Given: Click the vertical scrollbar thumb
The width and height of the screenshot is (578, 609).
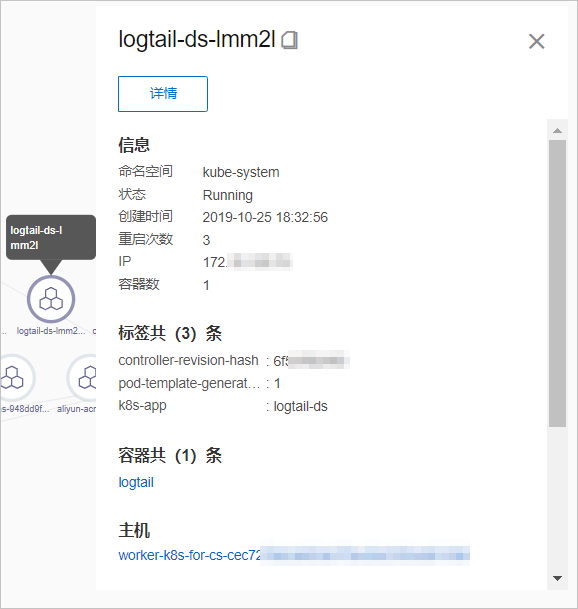Looking at the screenshot, I should 557,284.
